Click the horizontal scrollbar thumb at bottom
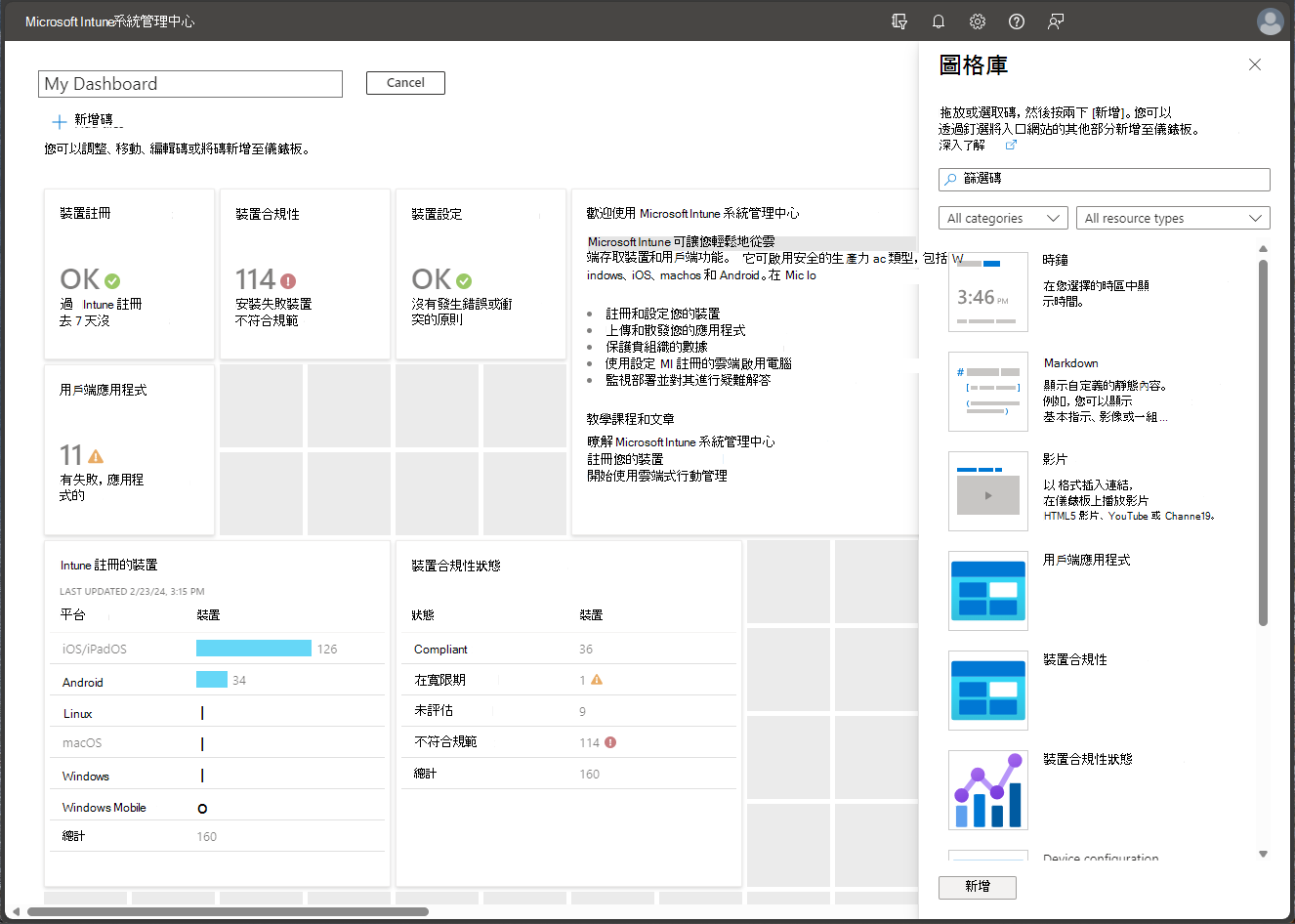 [x=228, y=911]
